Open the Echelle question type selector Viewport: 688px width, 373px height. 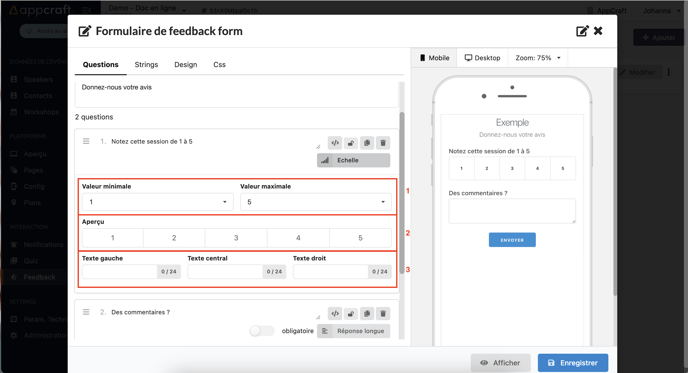(x=354, y=160)
